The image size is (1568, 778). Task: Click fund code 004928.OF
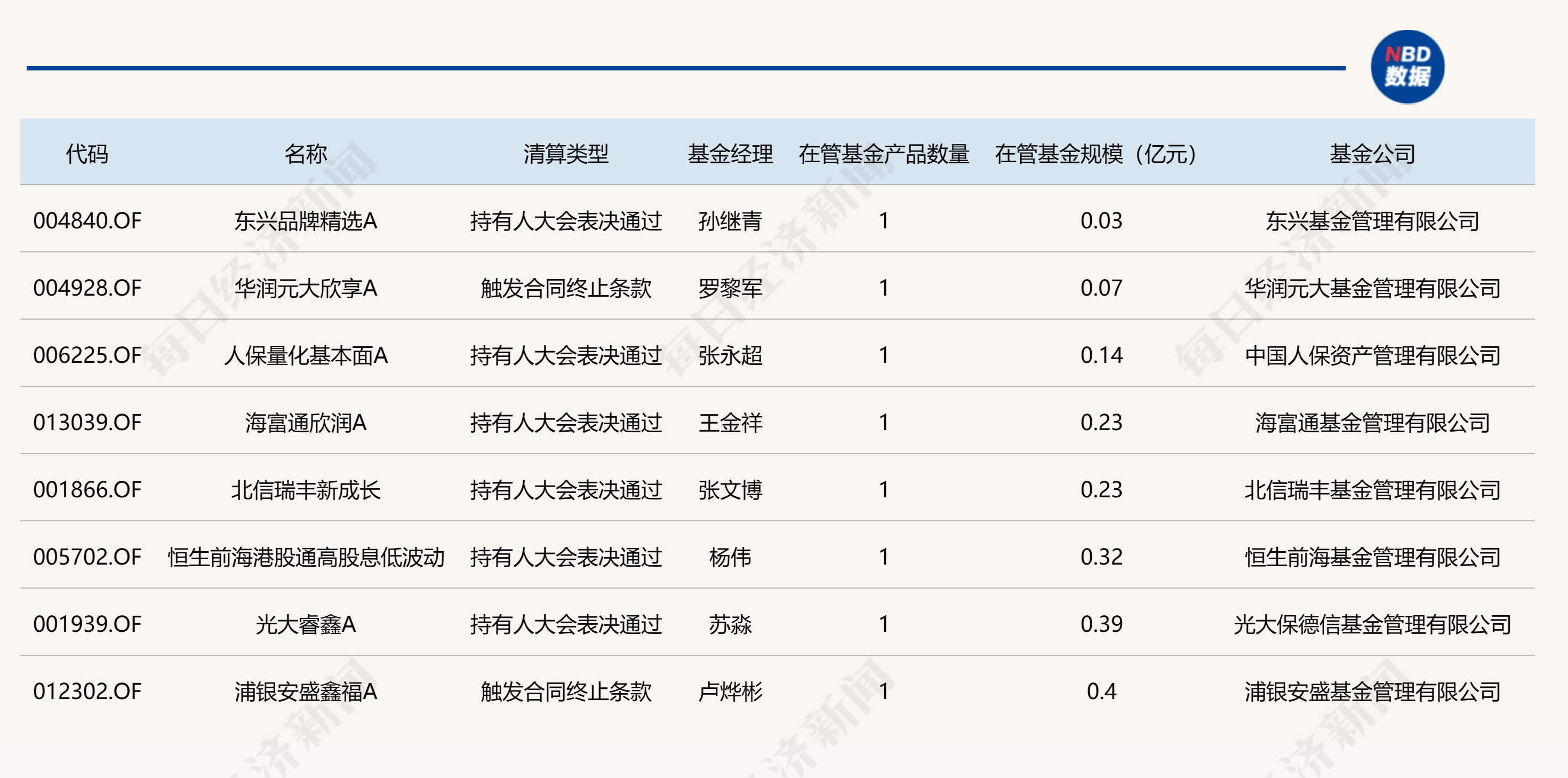[87, 288]
